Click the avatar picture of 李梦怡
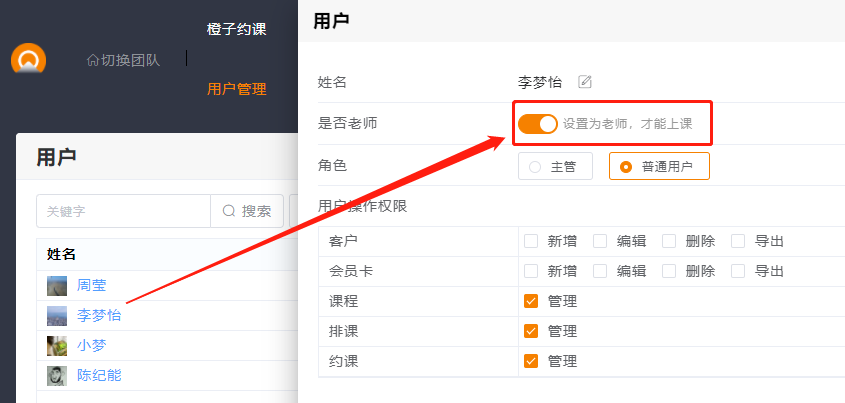The image size is (845, 403). click(57, 316)
